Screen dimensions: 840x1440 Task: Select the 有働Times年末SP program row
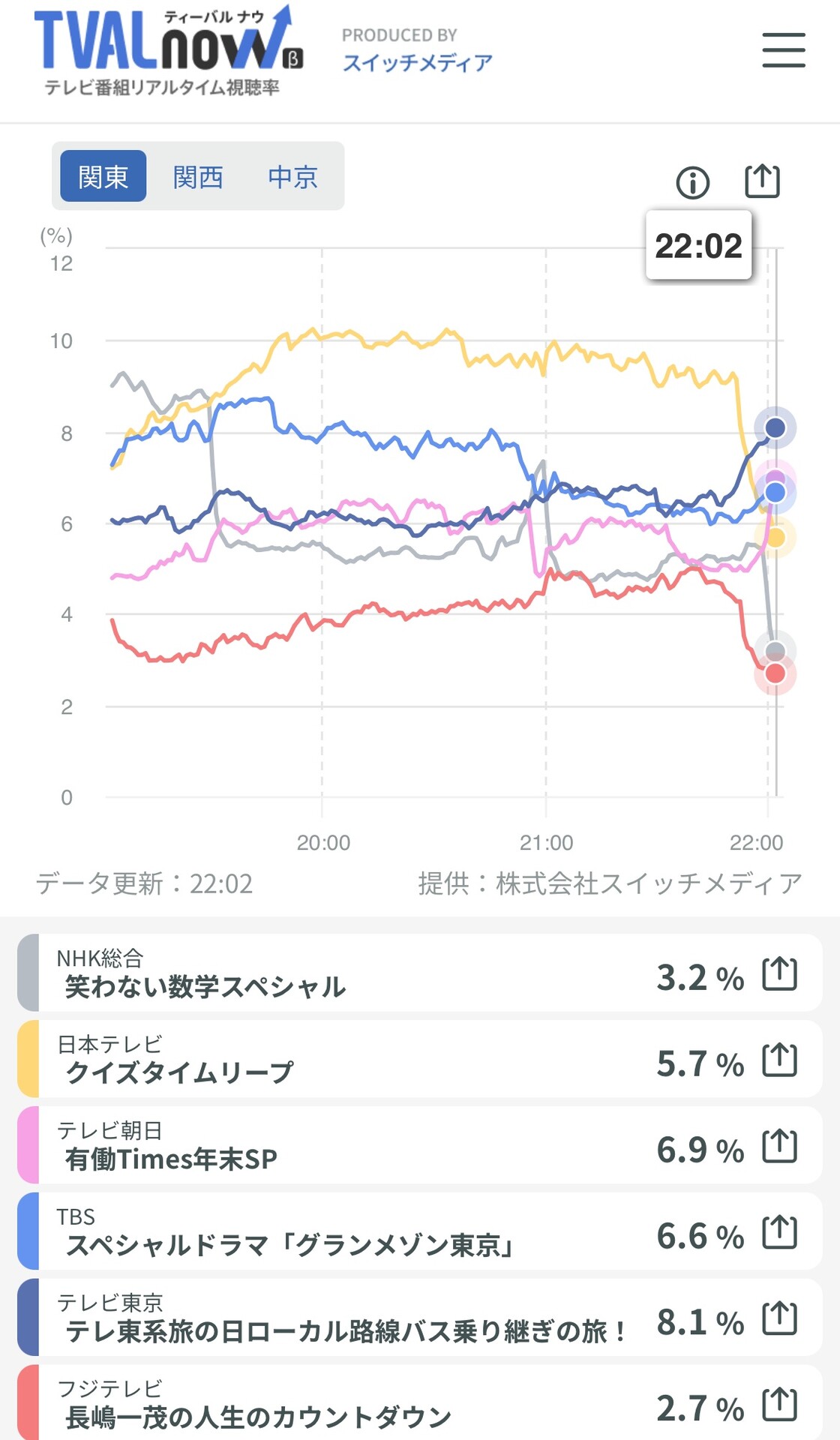[420, 1145]
